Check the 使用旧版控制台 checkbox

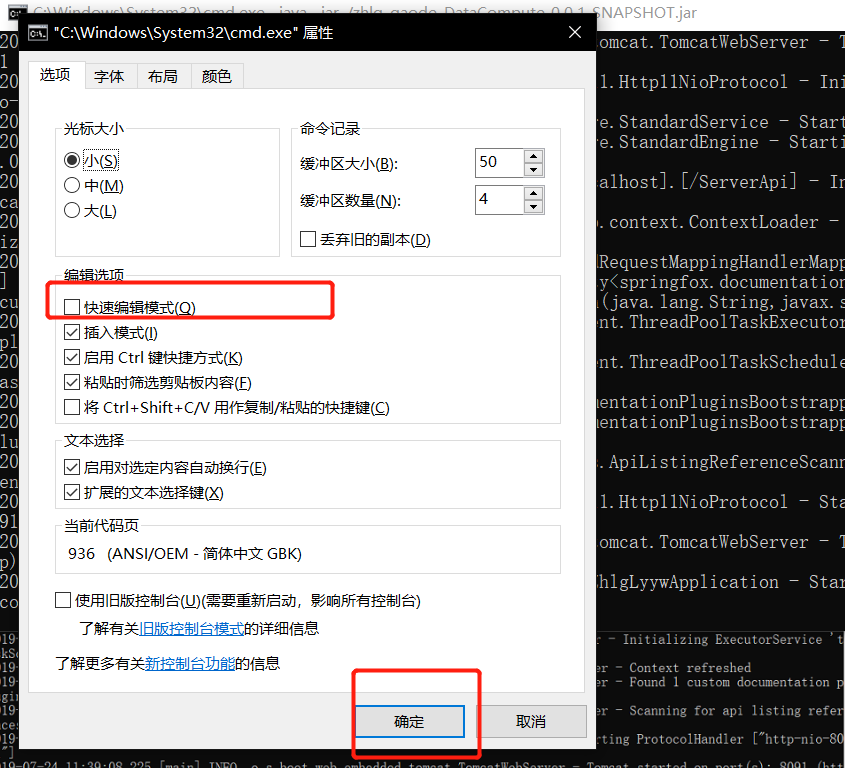tap(63, 600)
